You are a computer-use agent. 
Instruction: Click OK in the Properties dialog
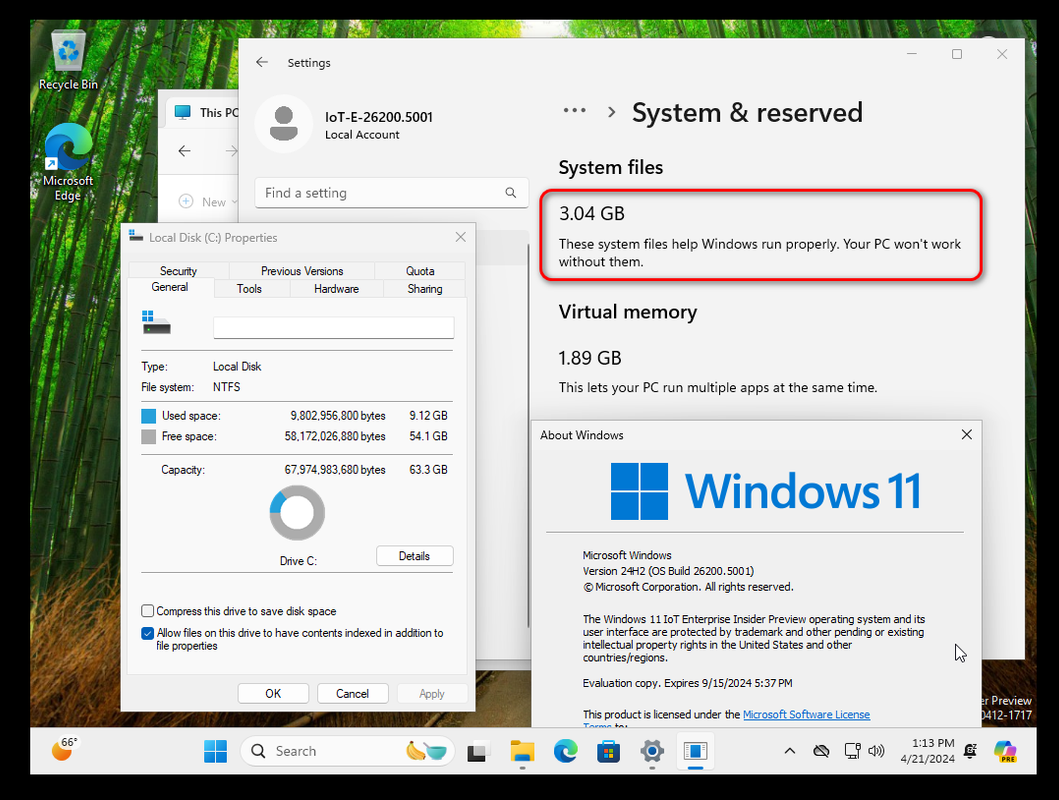(x=273, y=693)
